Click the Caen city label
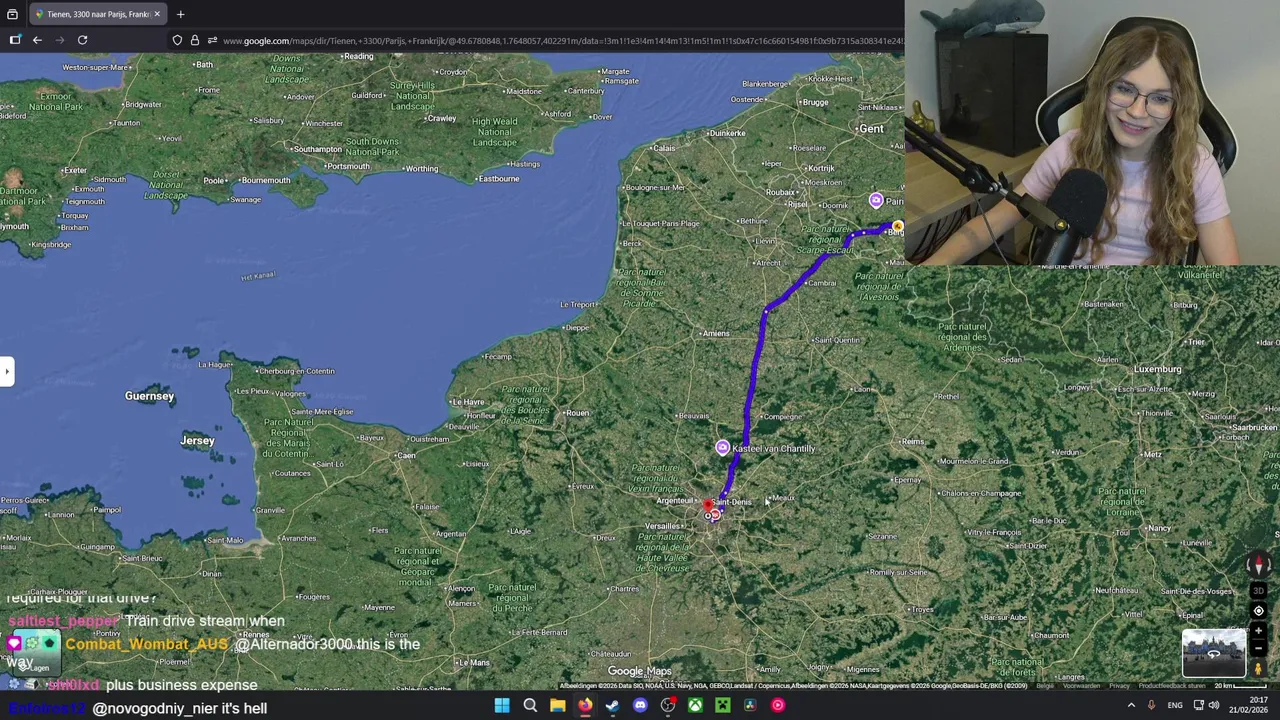Viewport: 1280px width, 720px height. click(405, 455)
